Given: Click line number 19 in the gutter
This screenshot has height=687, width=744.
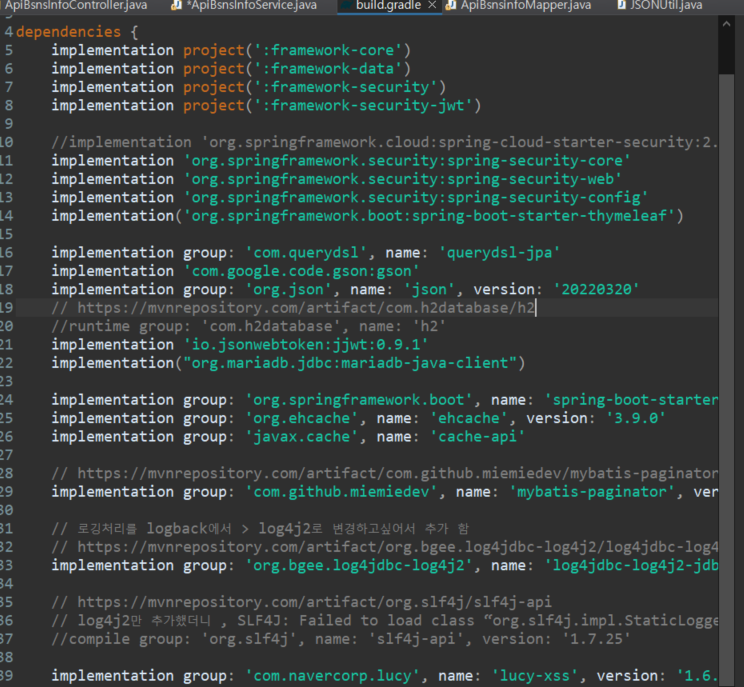Looking at the screenshot, I should point(7,308).
